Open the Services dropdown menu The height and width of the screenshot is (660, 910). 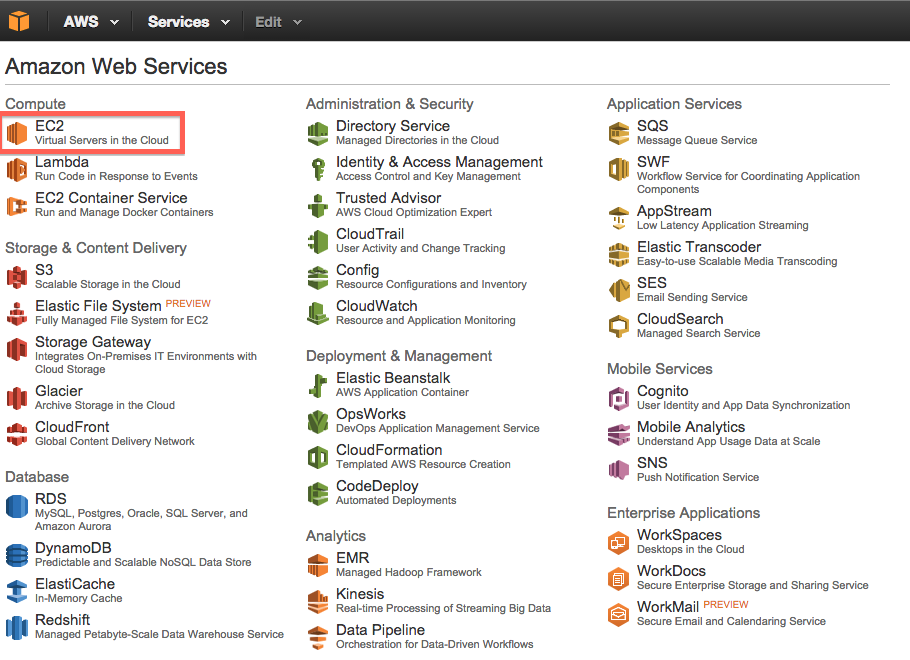pyautogui.click(x=189, y=21)
